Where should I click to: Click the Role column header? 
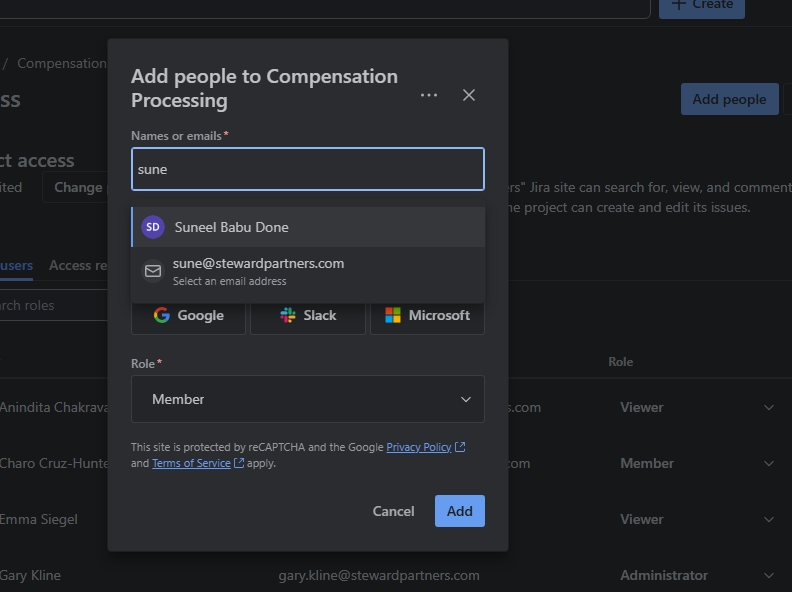tap(621, 362)
